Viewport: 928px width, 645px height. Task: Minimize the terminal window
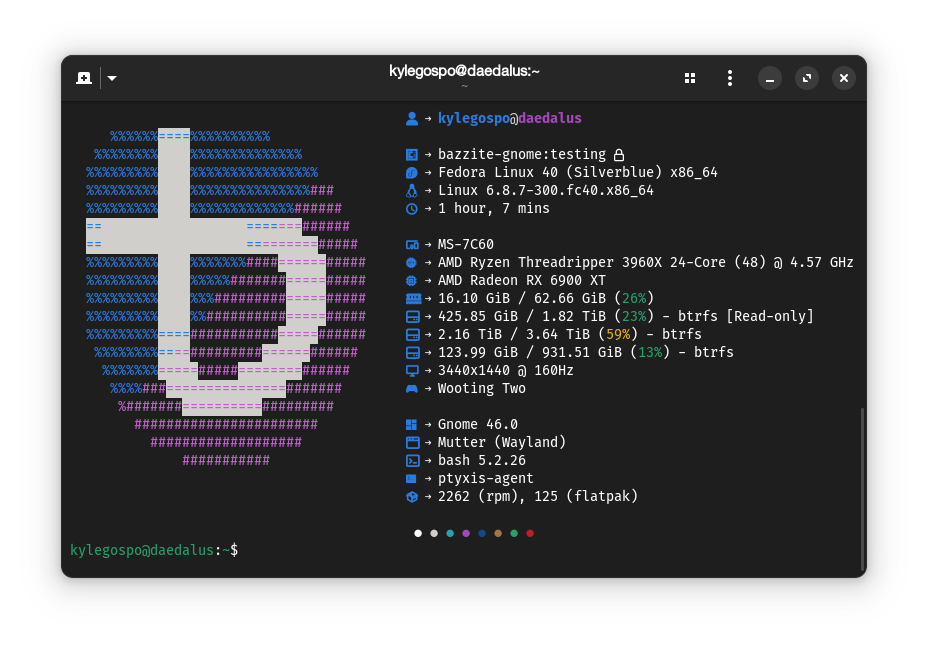click(x=770, y=78)
